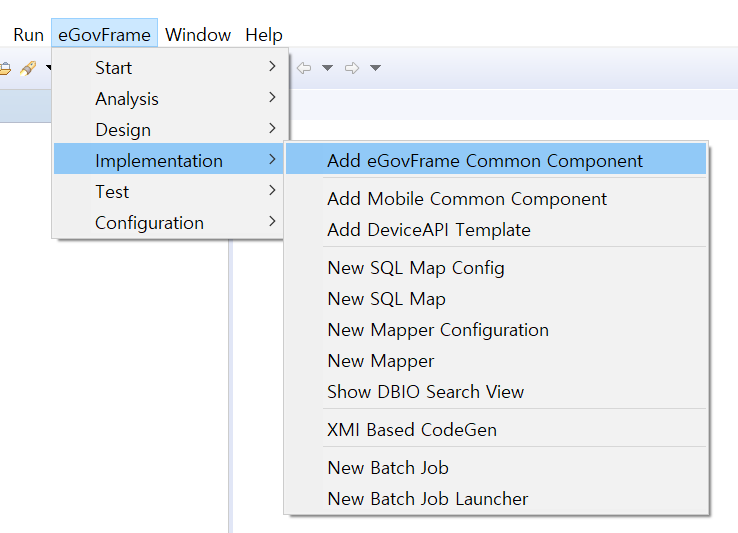Choose XMI Based CodeGen
This screenshot has width=738, height=533.
496,430
